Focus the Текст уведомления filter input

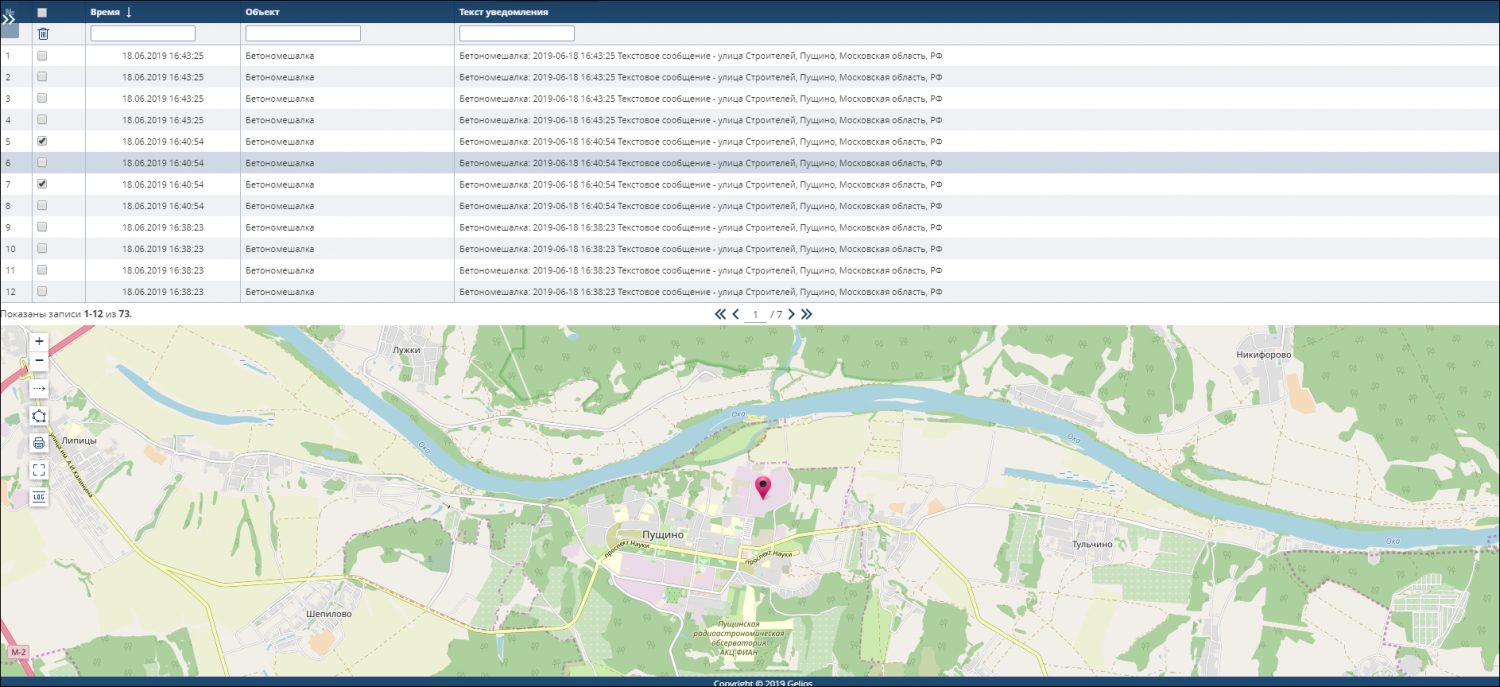517,34
